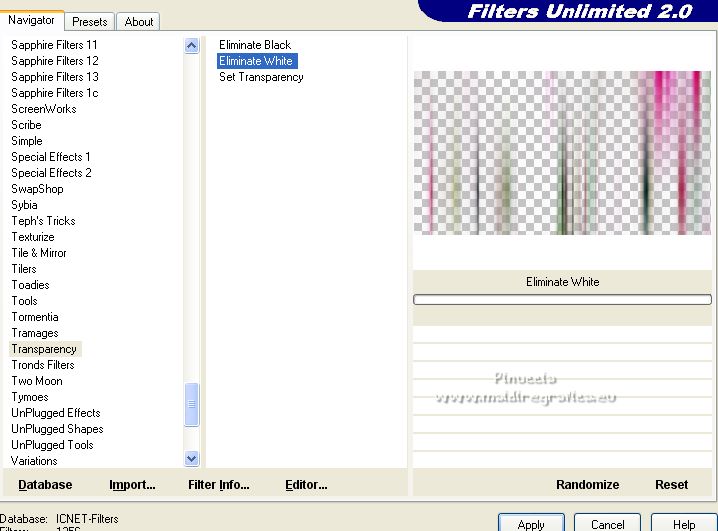Select UnPlugged Shapes category
This screenshot has width=718, height=531.
tap(57, 429)
